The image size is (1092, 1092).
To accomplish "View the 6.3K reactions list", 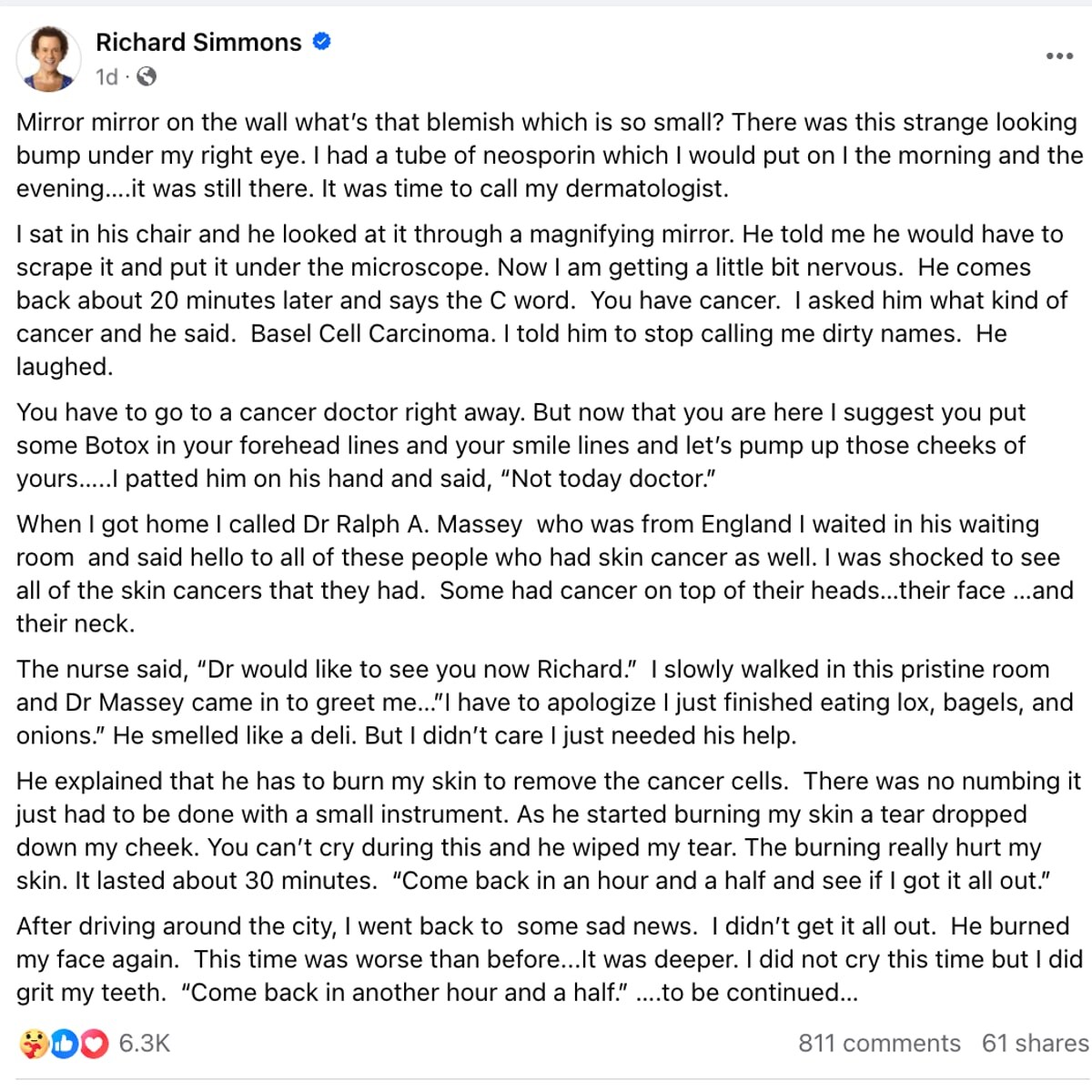I will (x=145, y=1043).
